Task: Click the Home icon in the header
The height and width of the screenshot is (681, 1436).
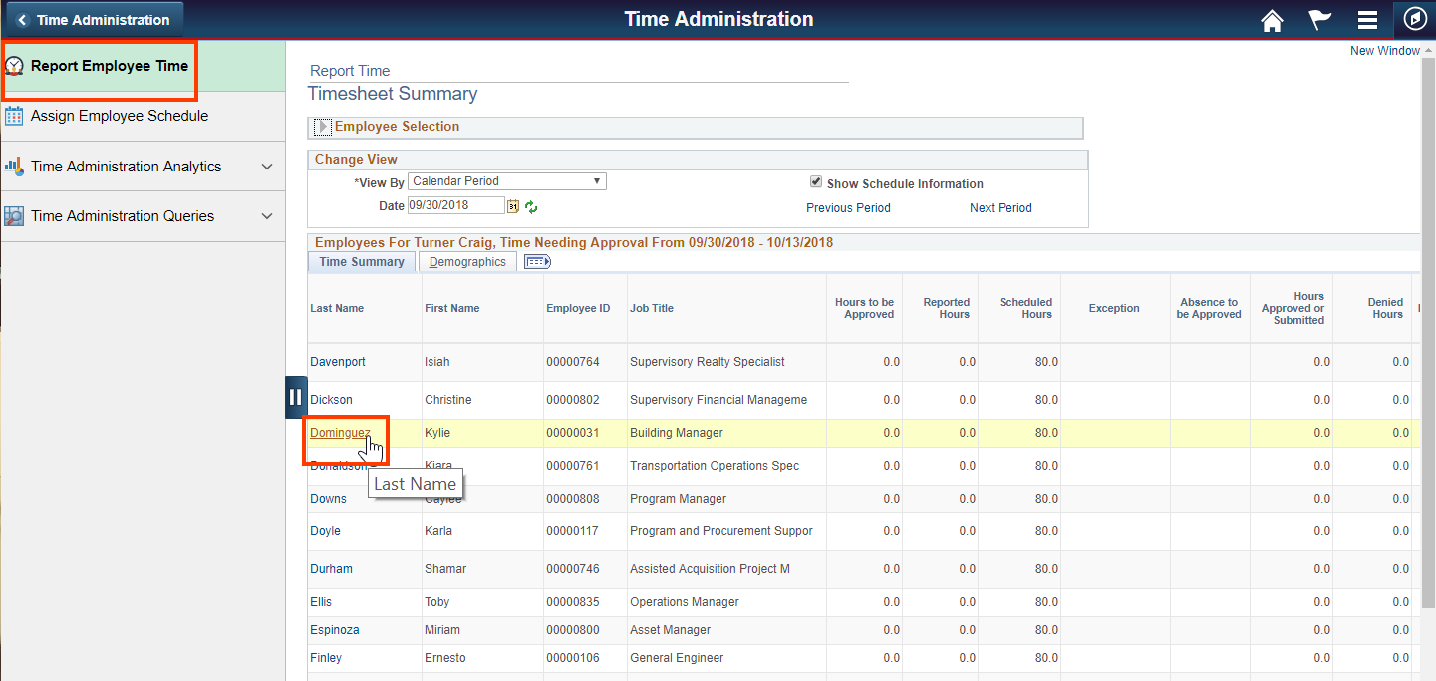Action: (1271, 19)
